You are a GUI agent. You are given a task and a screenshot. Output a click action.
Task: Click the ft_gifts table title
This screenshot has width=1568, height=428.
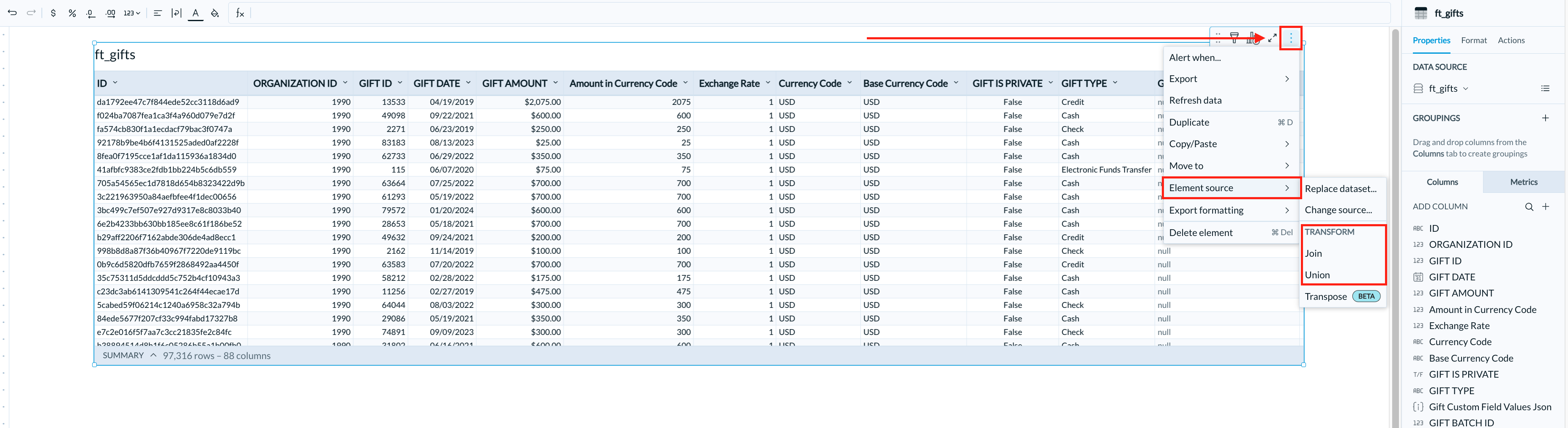[x=115, y=55]
